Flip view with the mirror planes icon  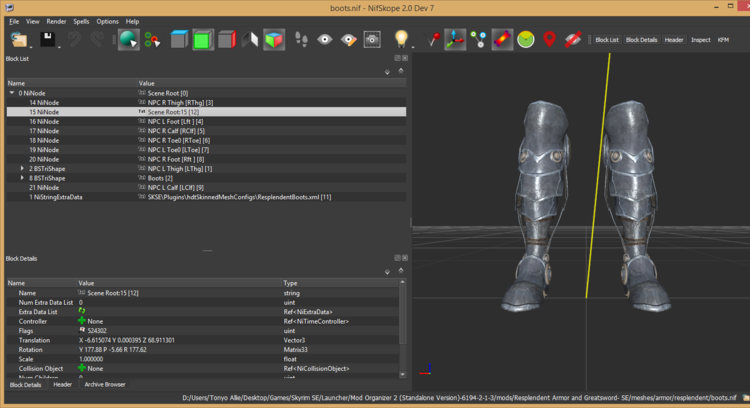[x=250, y=39]
